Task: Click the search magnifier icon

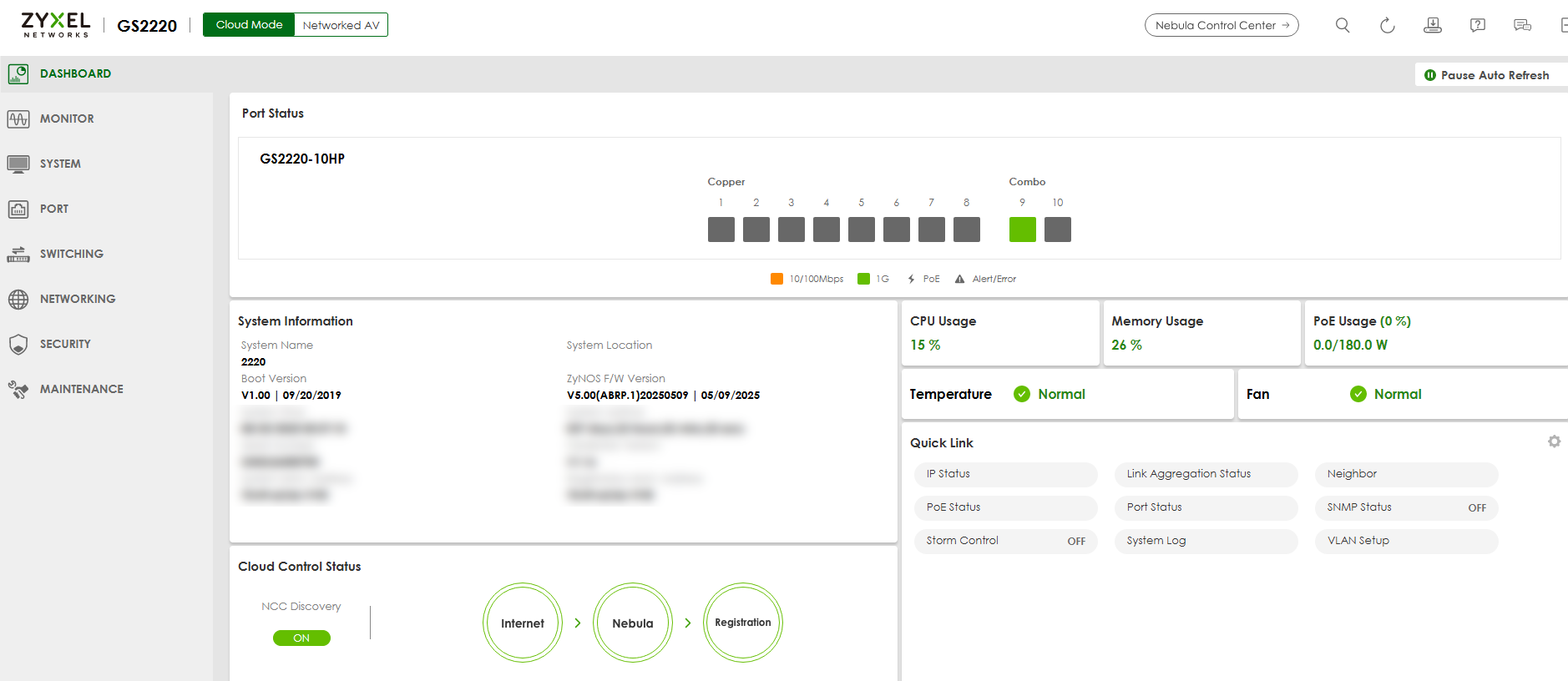Action: (x=1343, y=25)
